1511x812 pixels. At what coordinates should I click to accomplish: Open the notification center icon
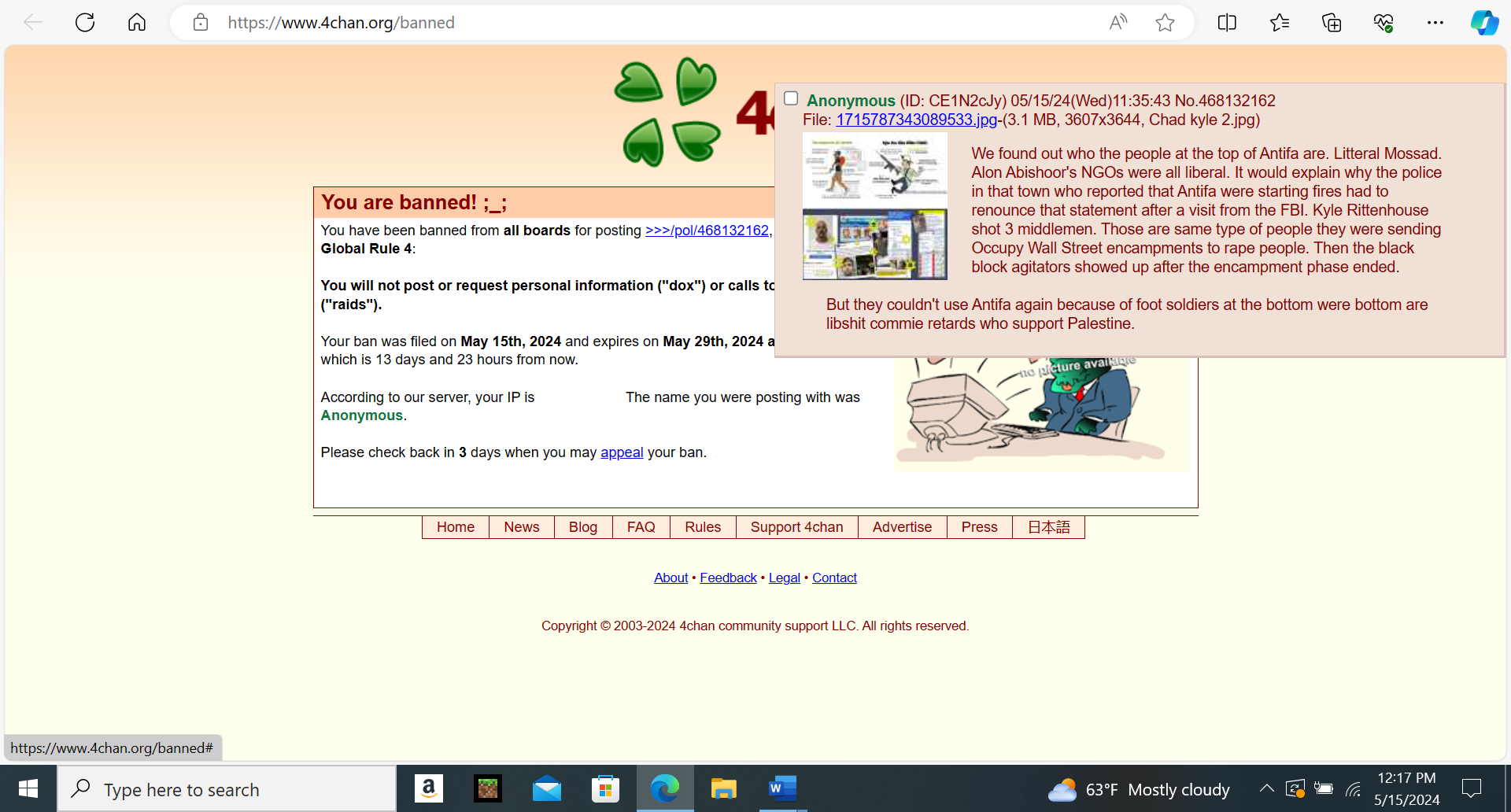click(x=1471, y=788)
